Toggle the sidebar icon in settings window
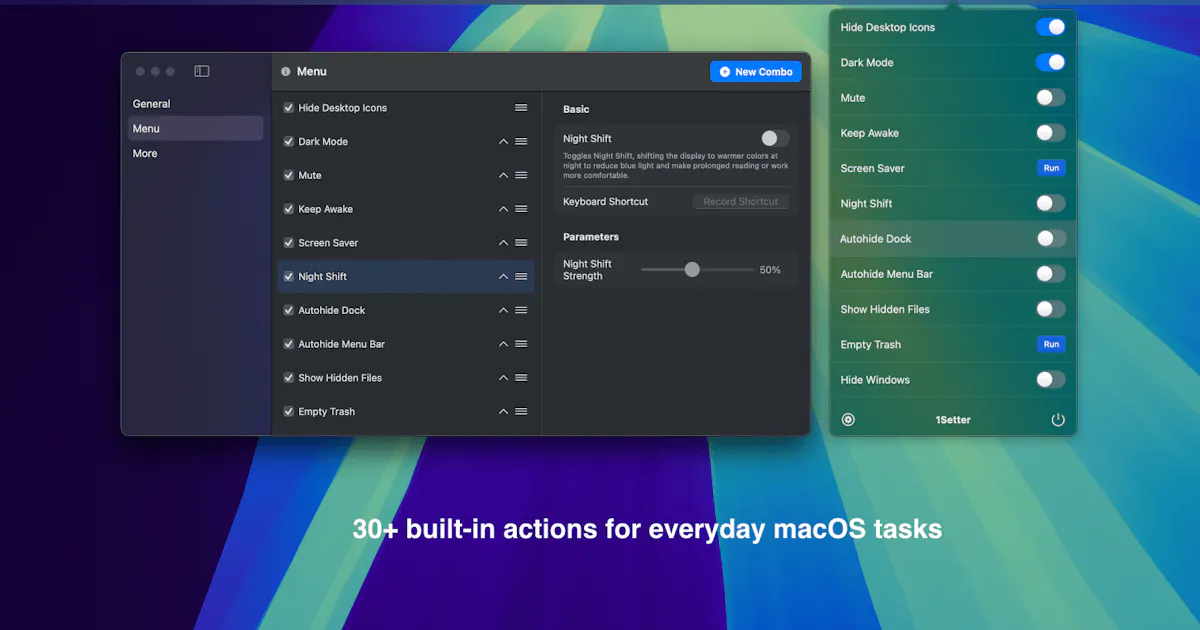1200x630 pixels. pyautogui.click(x=202, y=71)
